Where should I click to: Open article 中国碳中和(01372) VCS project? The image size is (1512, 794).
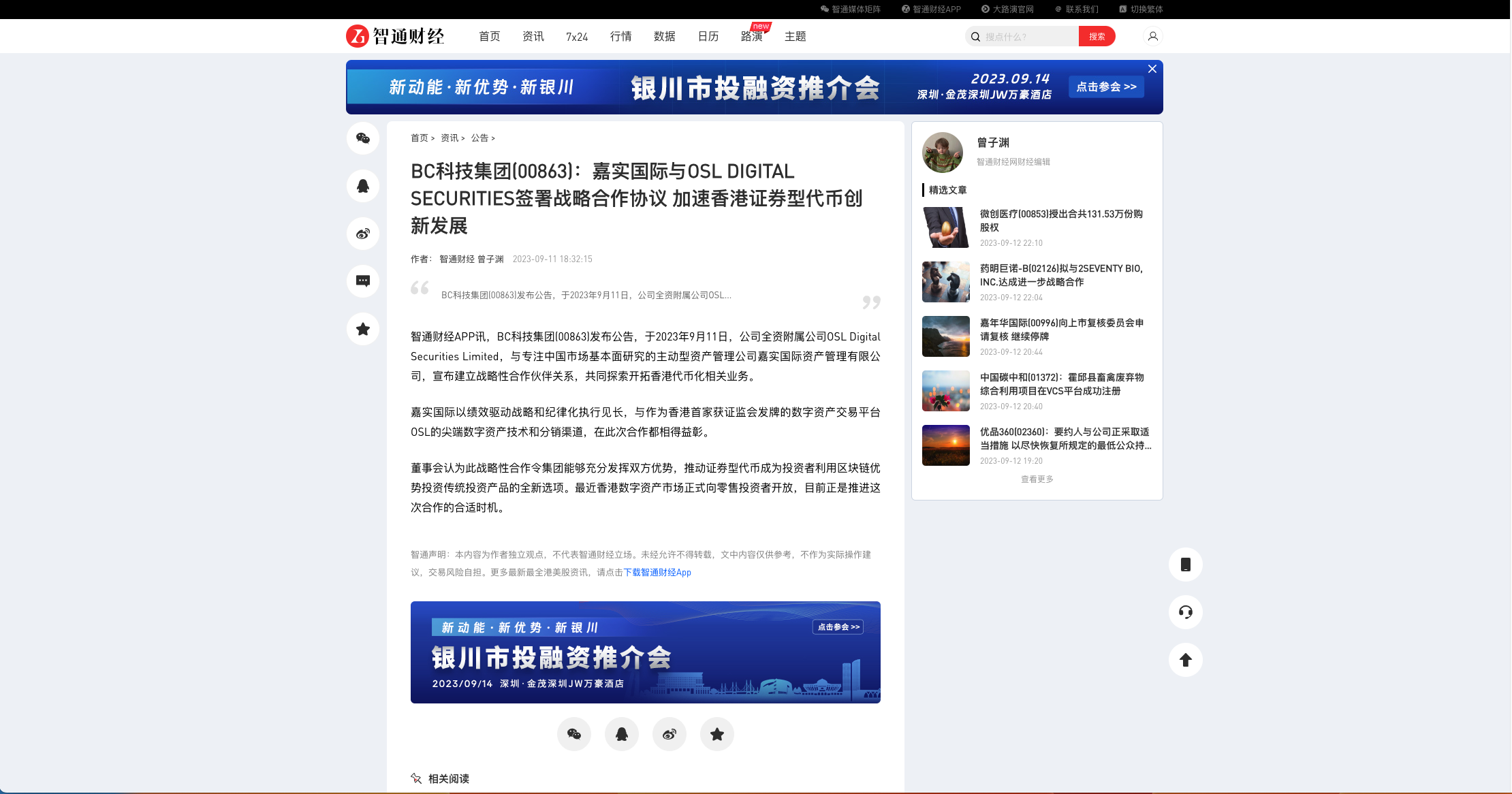pos(1061,384)
